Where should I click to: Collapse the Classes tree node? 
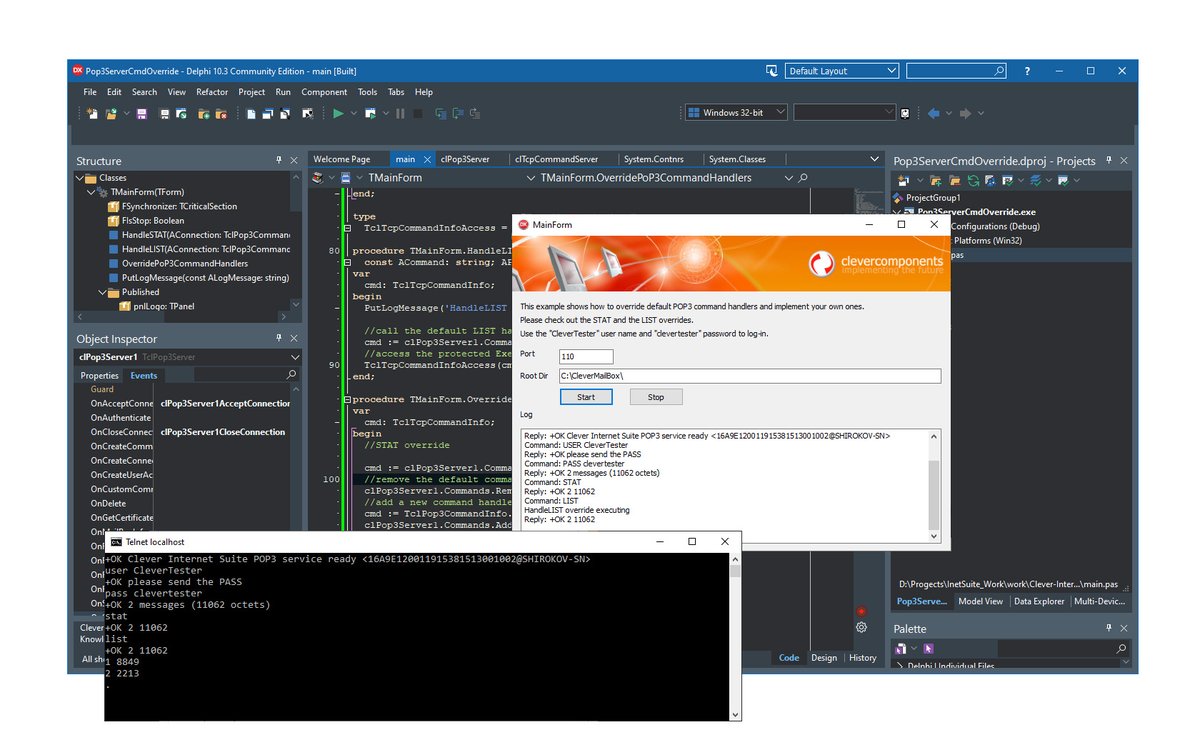(80, 178)
